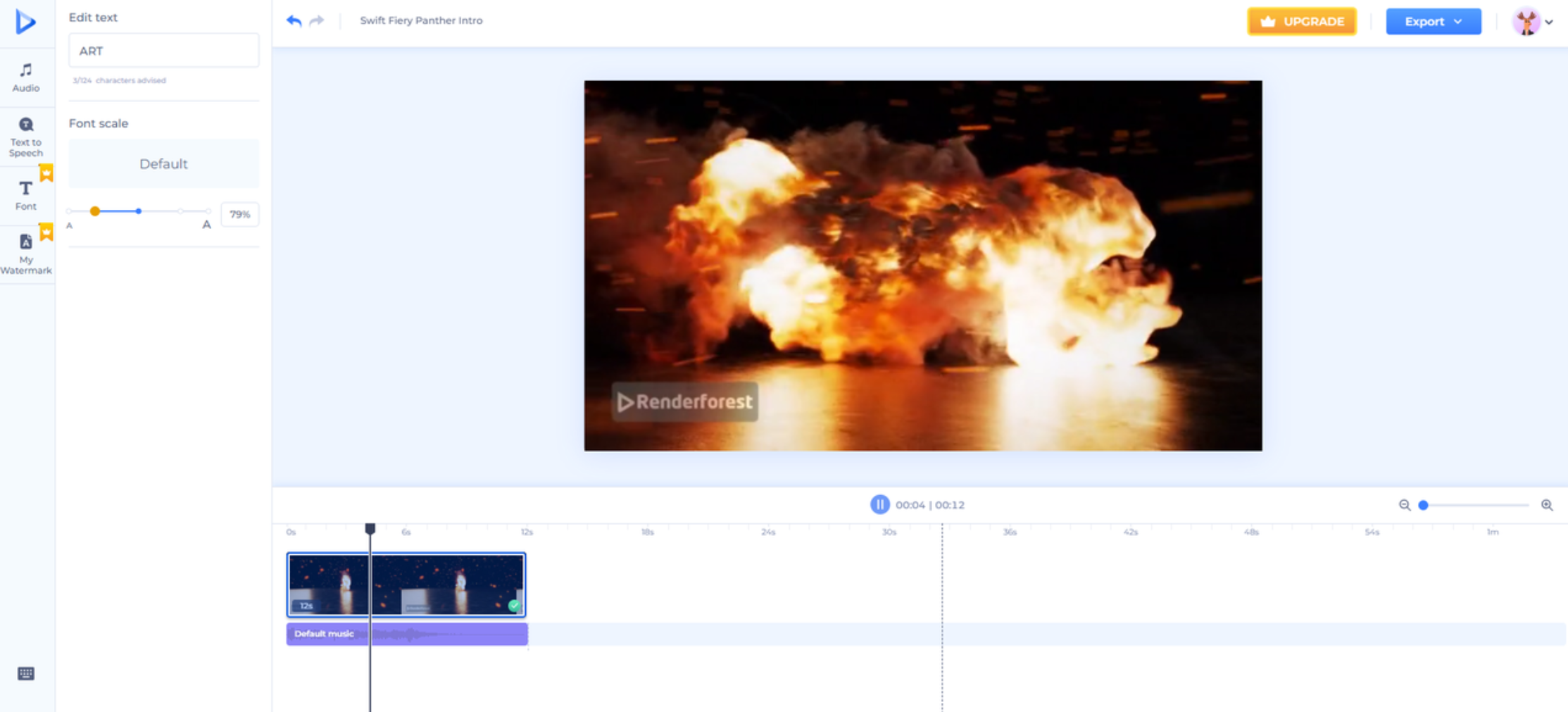Click the large A maximum font icon
1568x712 pixels.
point(206,225)
